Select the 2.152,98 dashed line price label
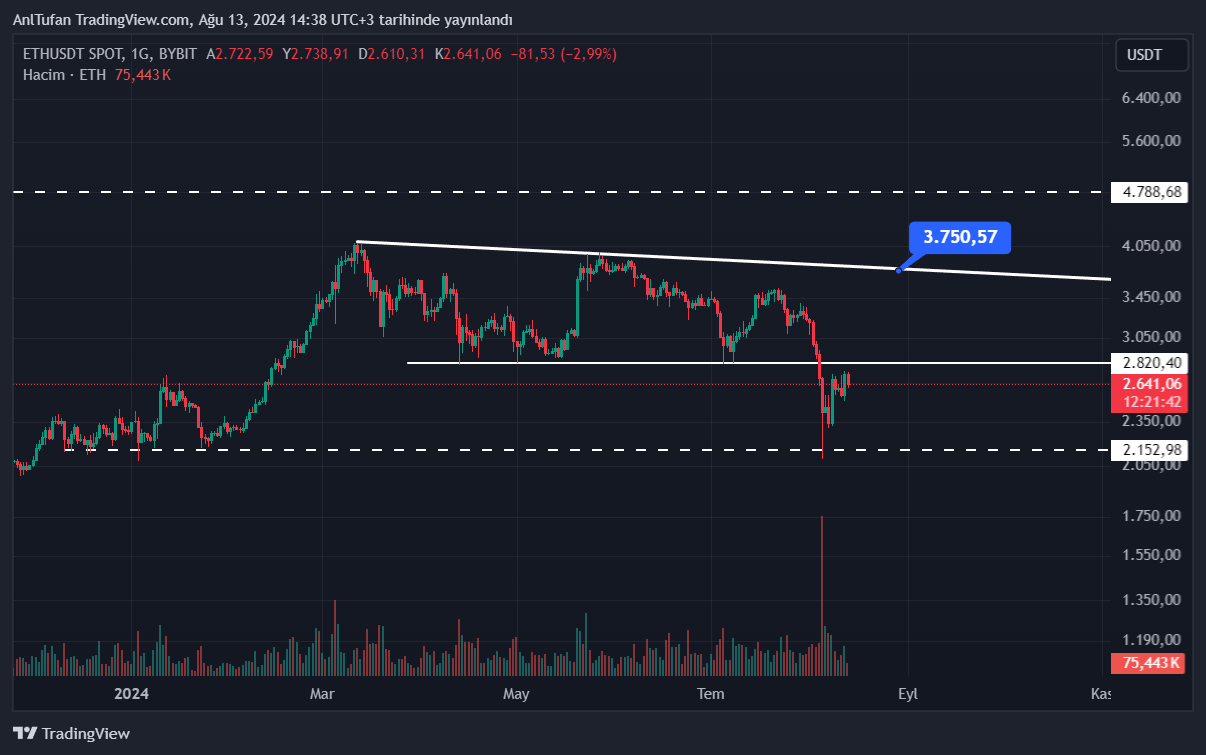Screen dimensions: 1206x755 1152,451
